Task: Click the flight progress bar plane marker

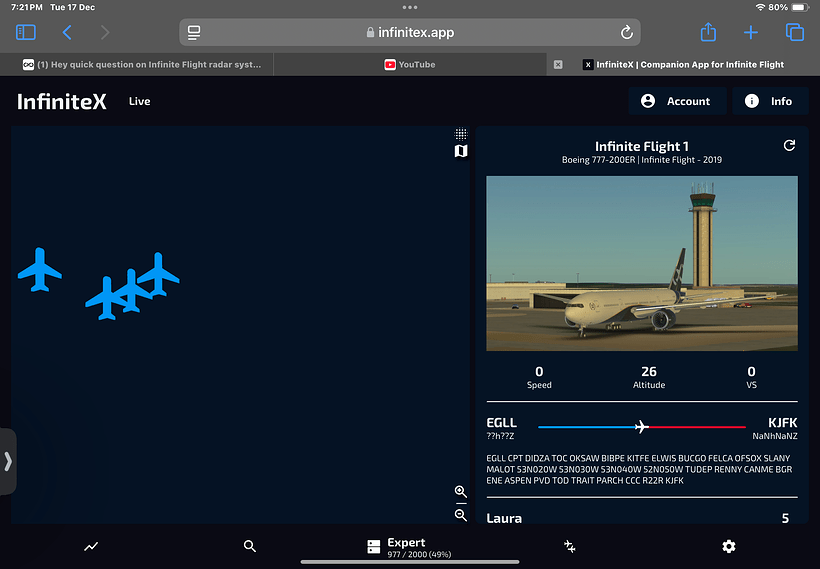Action: click(642, 427)
